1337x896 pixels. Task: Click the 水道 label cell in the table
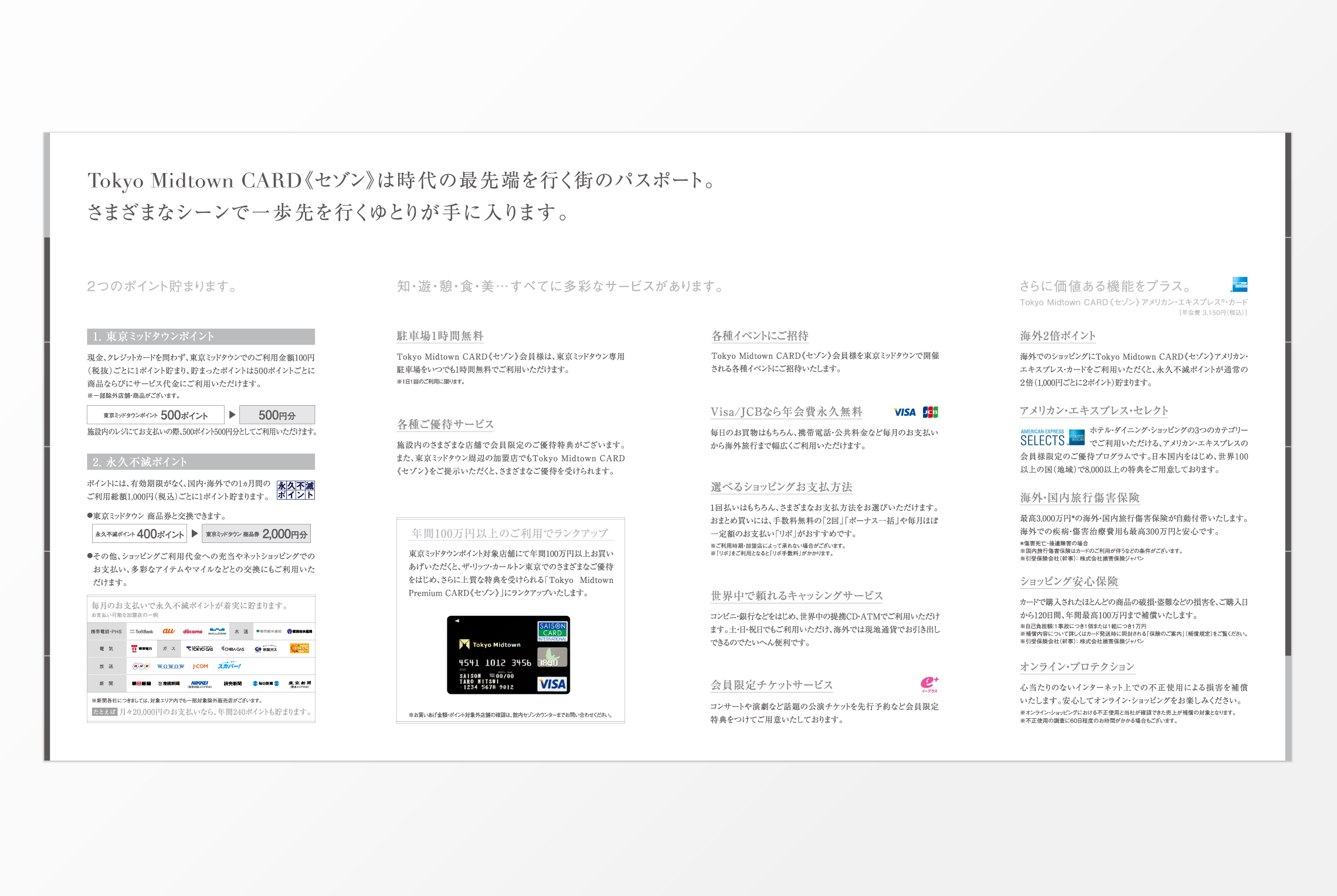(242, 632)
